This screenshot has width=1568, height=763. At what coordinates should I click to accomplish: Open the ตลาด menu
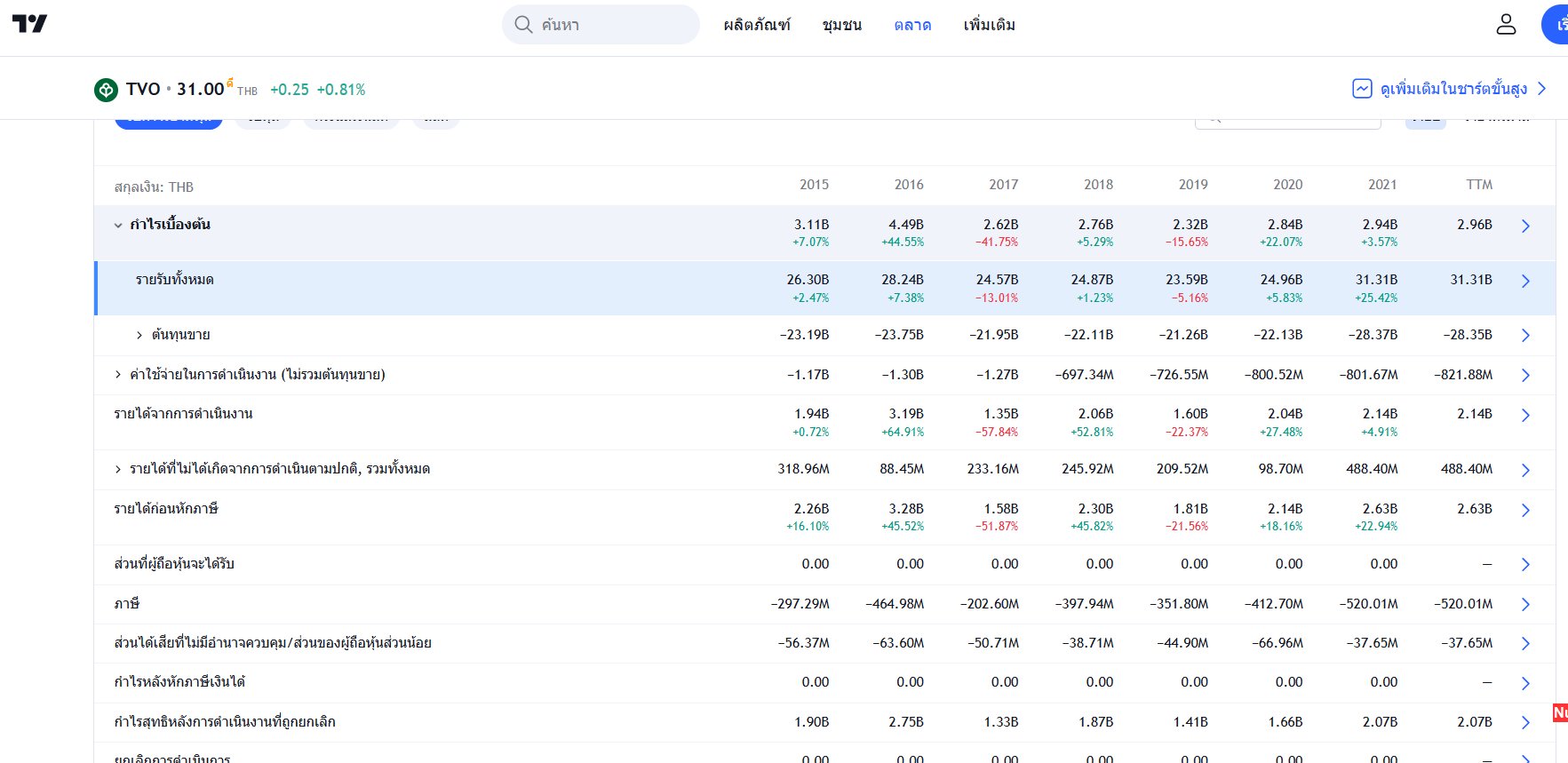912,25
